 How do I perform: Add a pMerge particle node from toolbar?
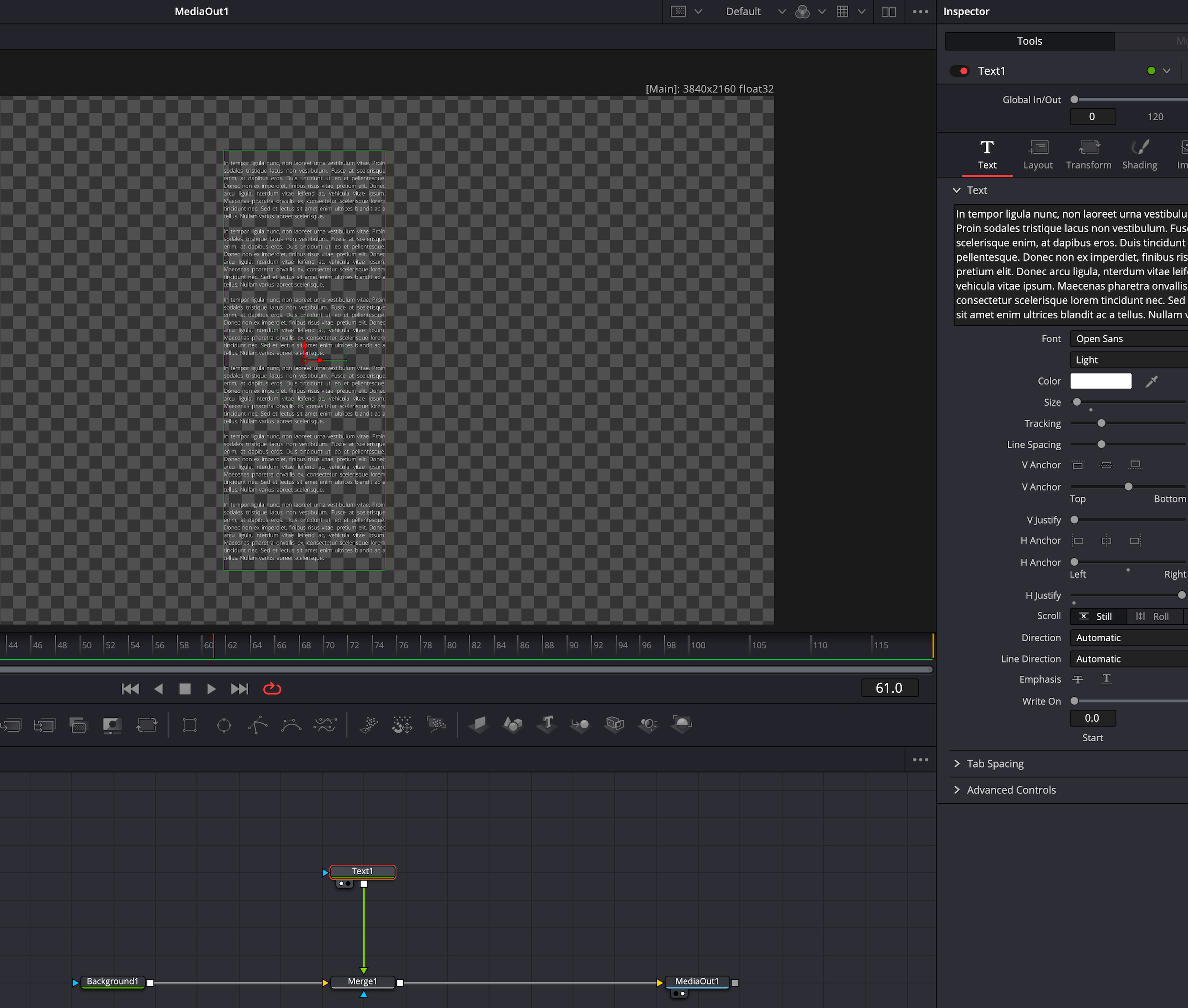click(403, 725)
